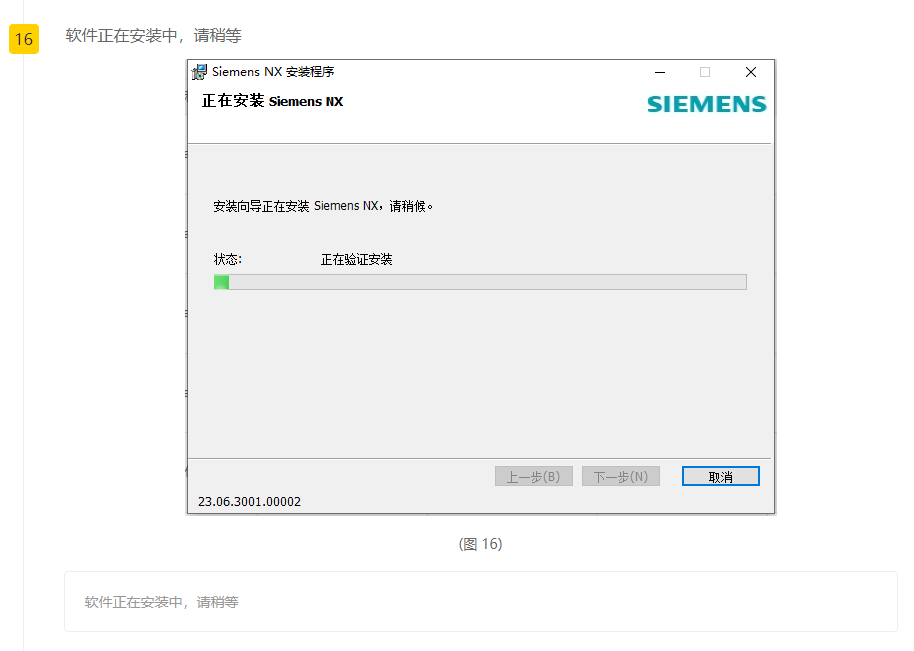914x651 pixels.
Task: Close the Siemens NX installer window
Action: tap(751, 72)
